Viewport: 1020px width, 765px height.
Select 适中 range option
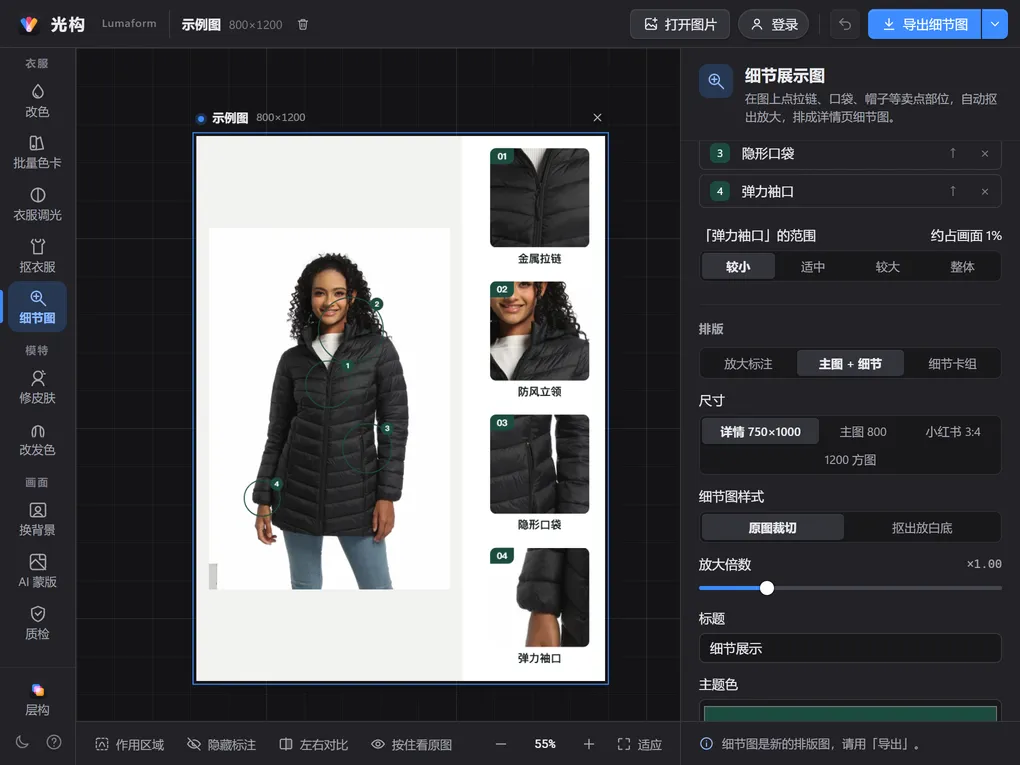(812, 267)
